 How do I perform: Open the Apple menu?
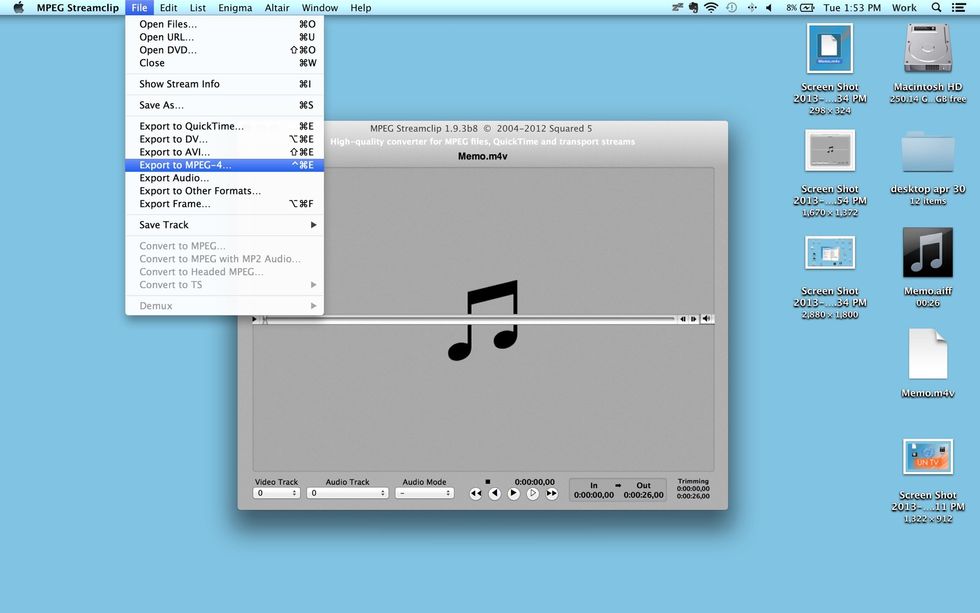pyautogui.click(x=18, y=7)
